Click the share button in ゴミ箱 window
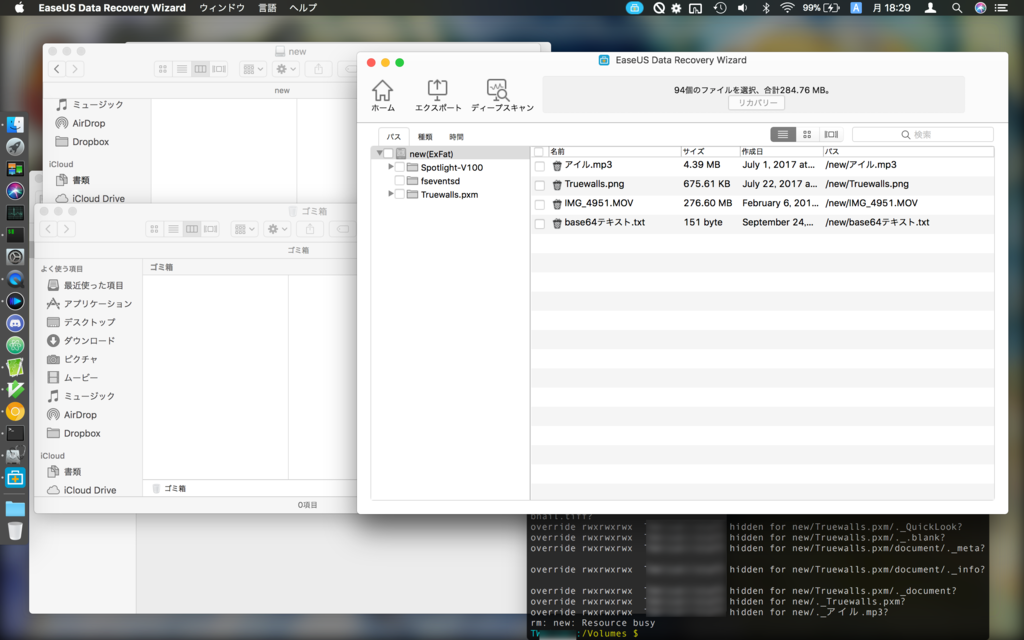 (310, 229)
